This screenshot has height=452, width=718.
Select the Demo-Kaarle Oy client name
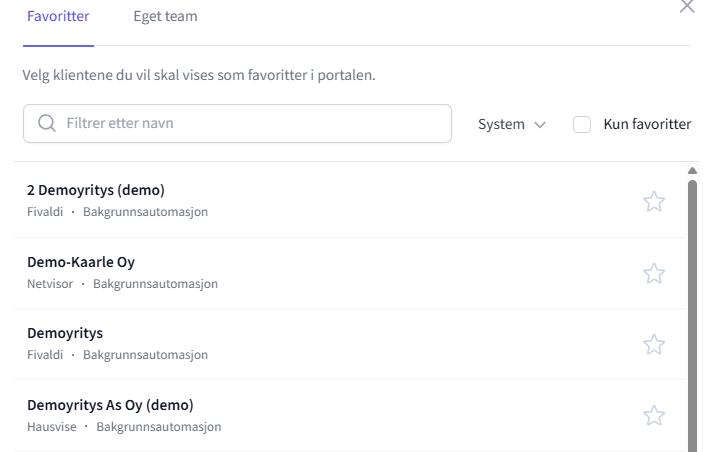click(x=81, y=262)
